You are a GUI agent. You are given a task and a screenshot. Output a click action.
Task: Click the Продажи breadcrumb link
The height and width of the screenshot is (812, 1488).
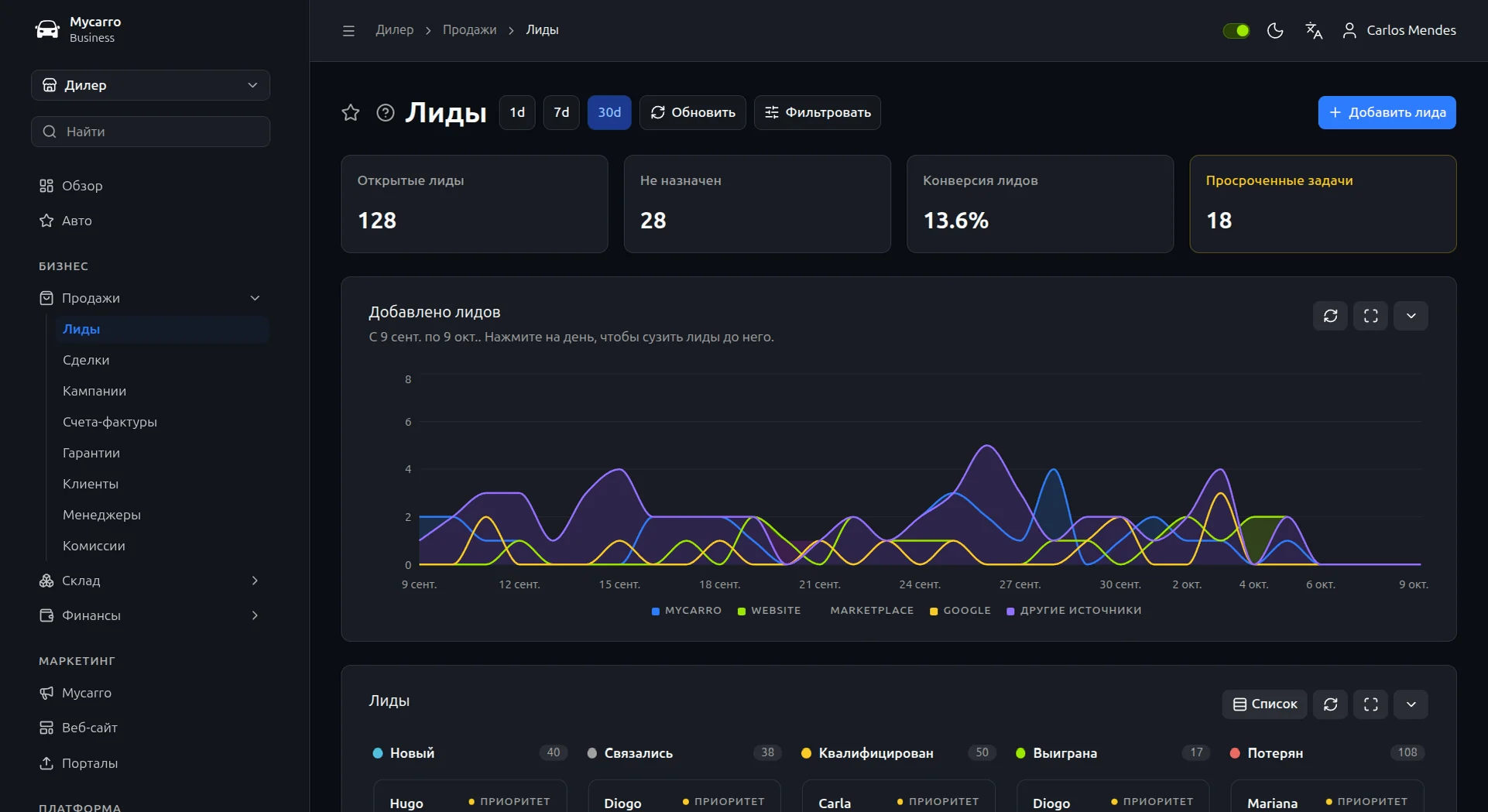pos(469,30)
